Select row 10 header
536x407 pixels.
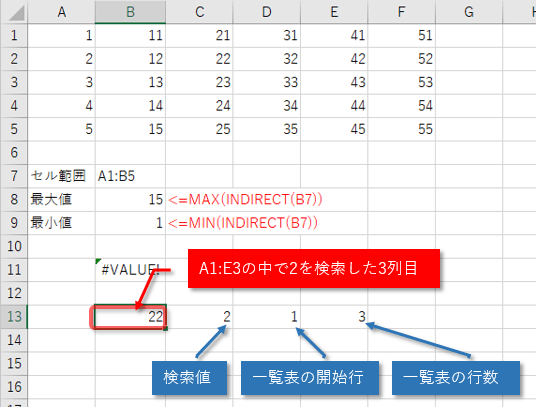point(14,246)
